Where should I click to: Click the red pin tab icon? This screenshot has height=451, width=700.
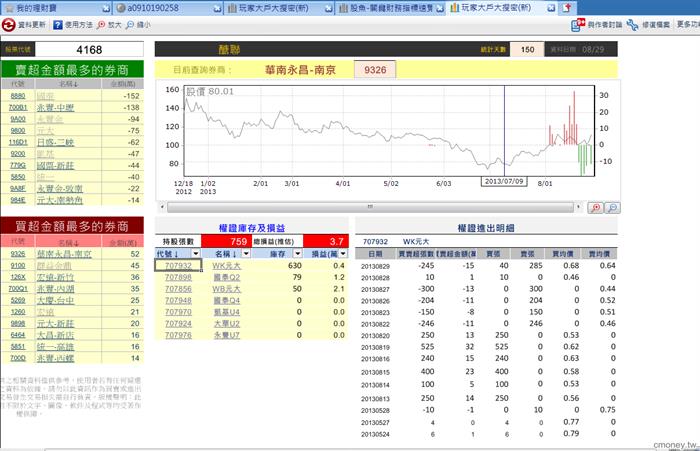pos(567,8)
